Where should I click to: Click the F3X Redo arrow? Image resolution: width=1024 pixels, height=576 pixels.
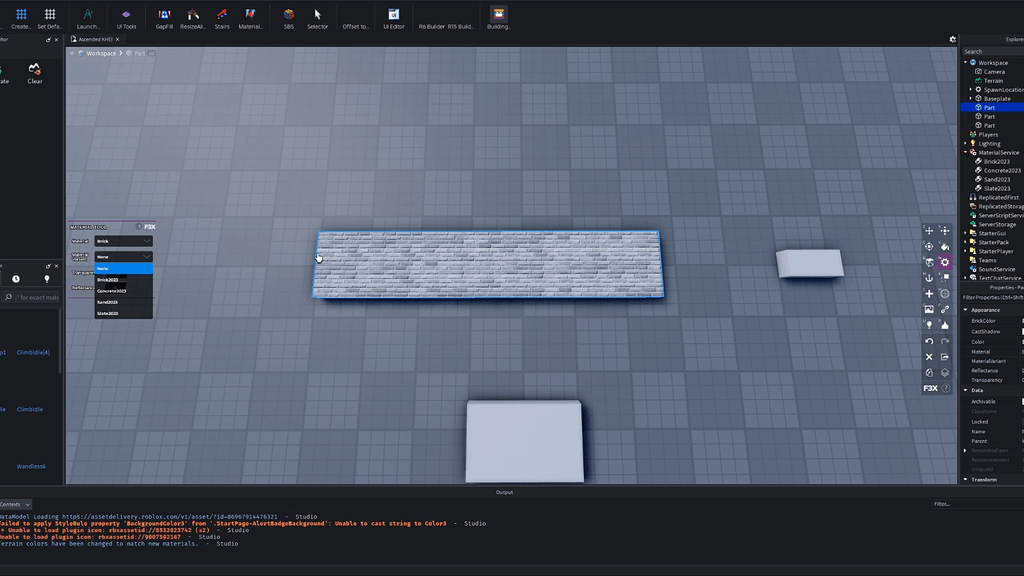(945, 341)
